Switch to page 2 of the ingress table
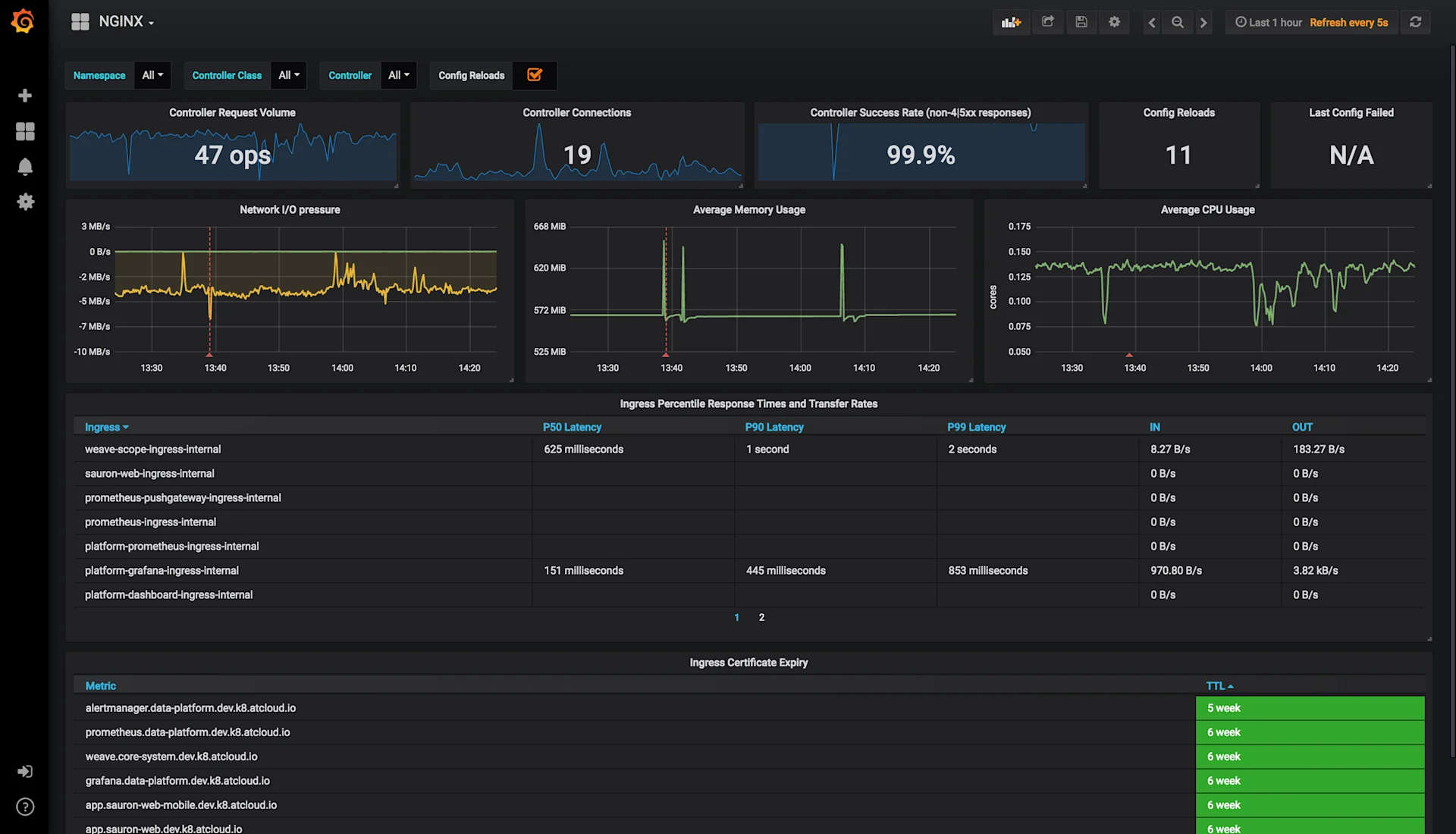This screenshot has width=1456, height=834. [761, 617]
